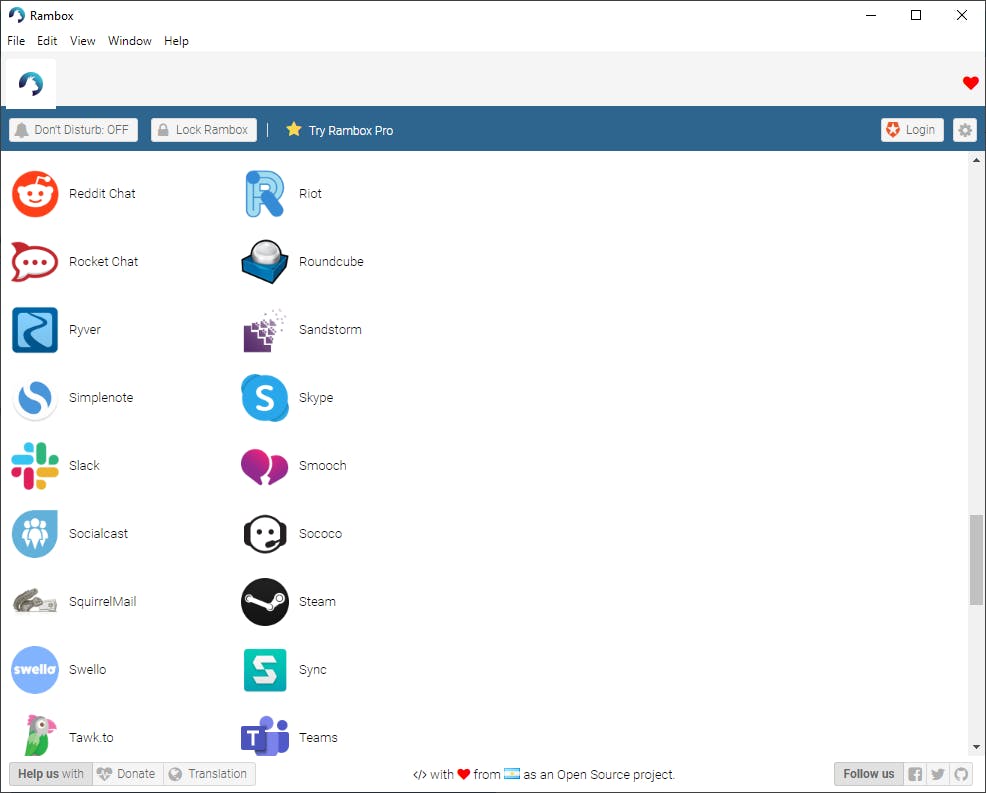Open the Window menu
The image size is (986, 793).
point(130,41)
